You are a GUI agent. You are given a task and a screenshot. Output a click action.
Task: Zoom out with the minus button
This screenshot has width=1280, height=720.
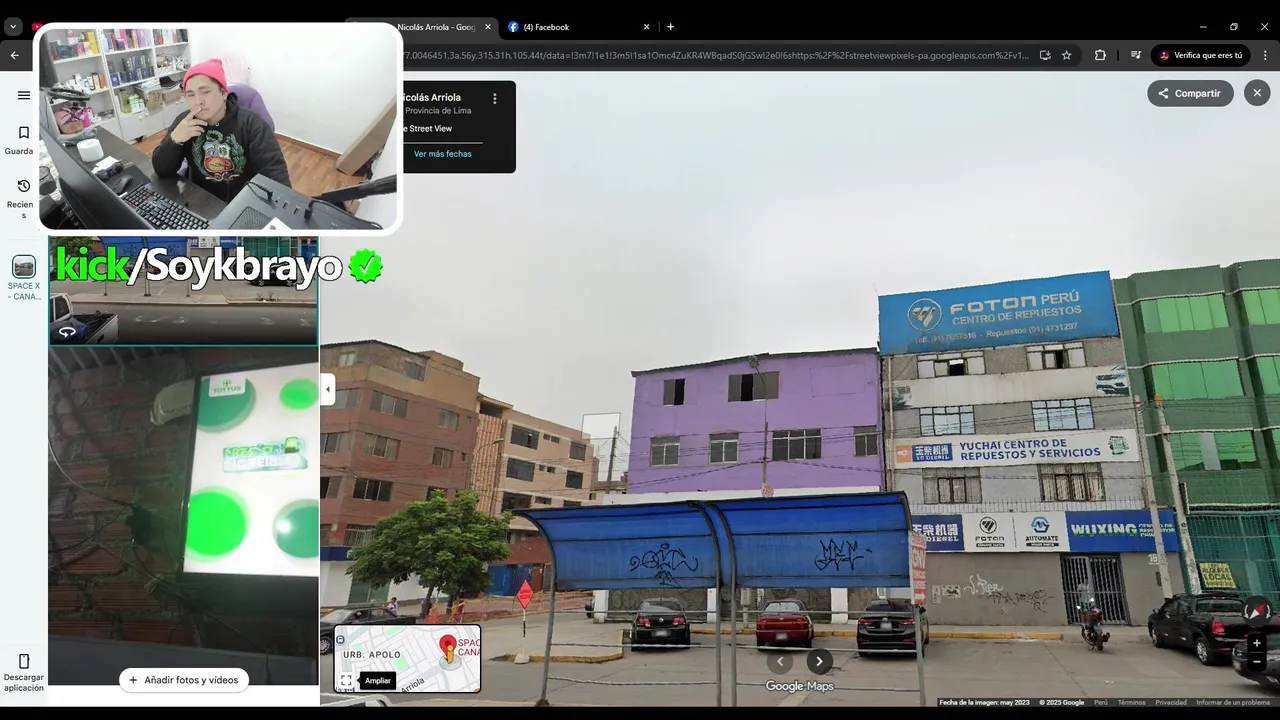(x=1257, y=662)
